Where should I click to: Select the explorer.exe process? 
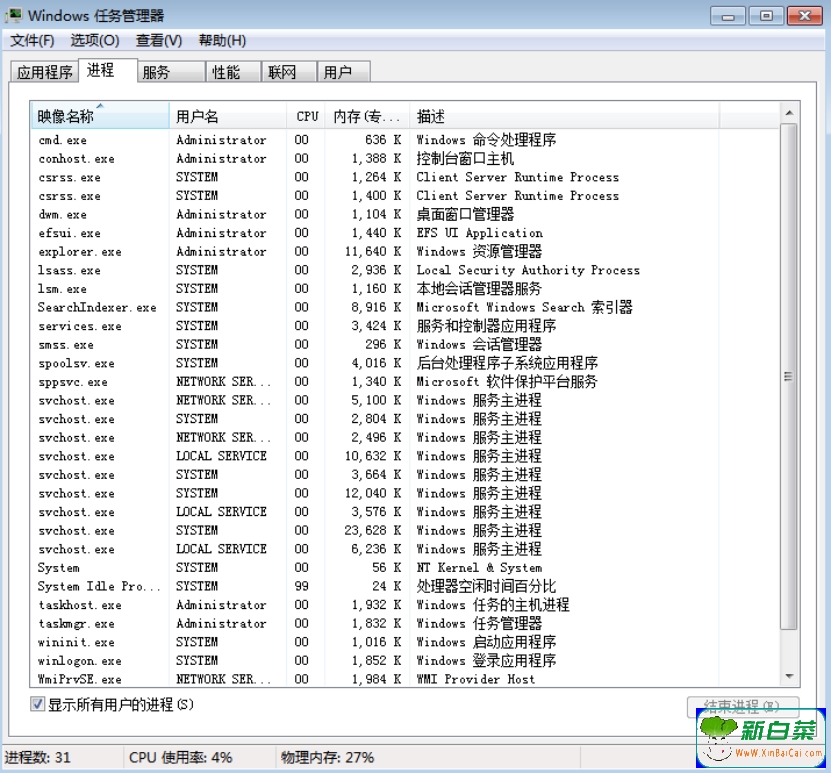405,252
